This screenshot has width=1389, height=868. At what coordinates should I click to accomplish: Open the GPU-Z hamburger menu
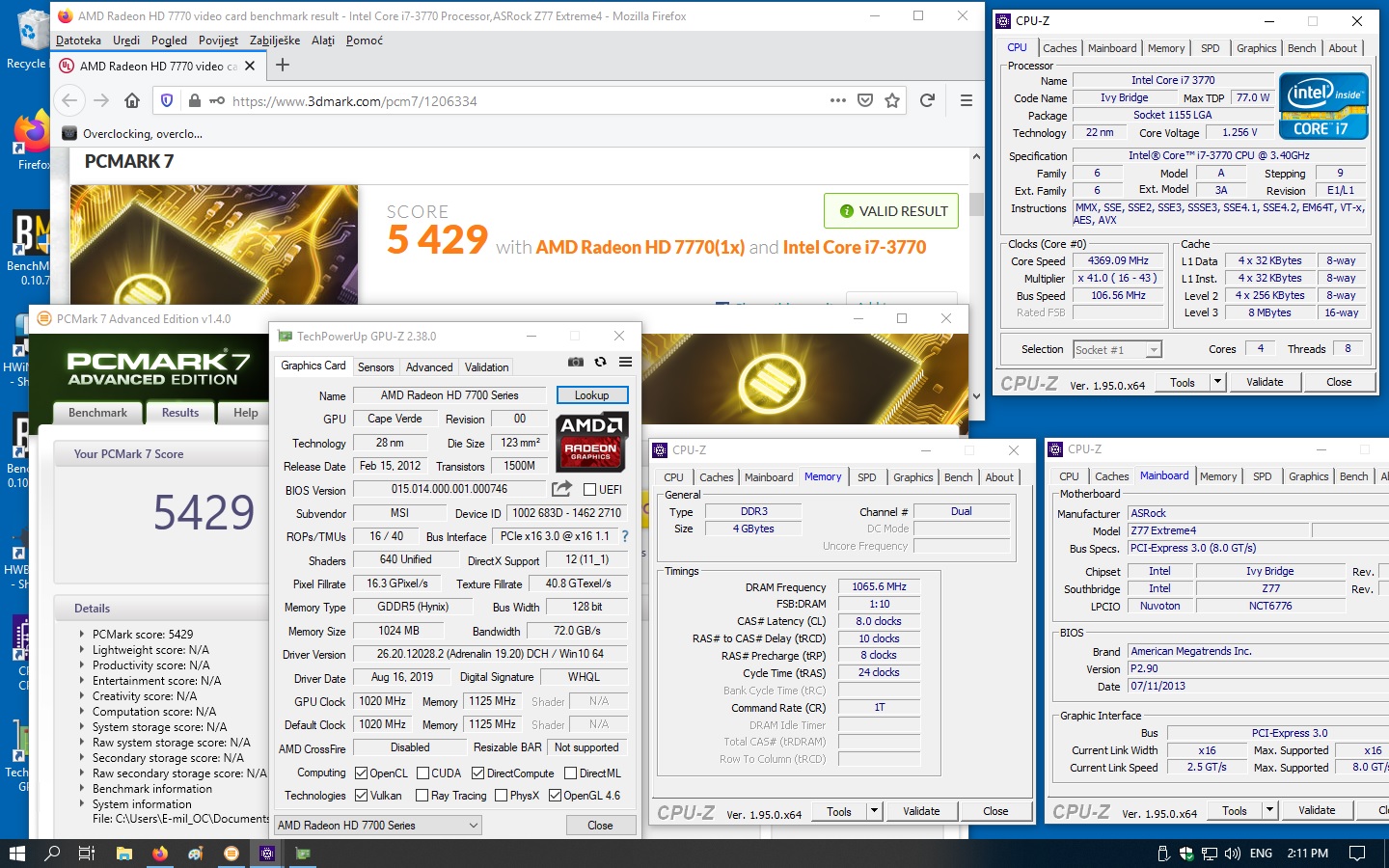[625, 362]
